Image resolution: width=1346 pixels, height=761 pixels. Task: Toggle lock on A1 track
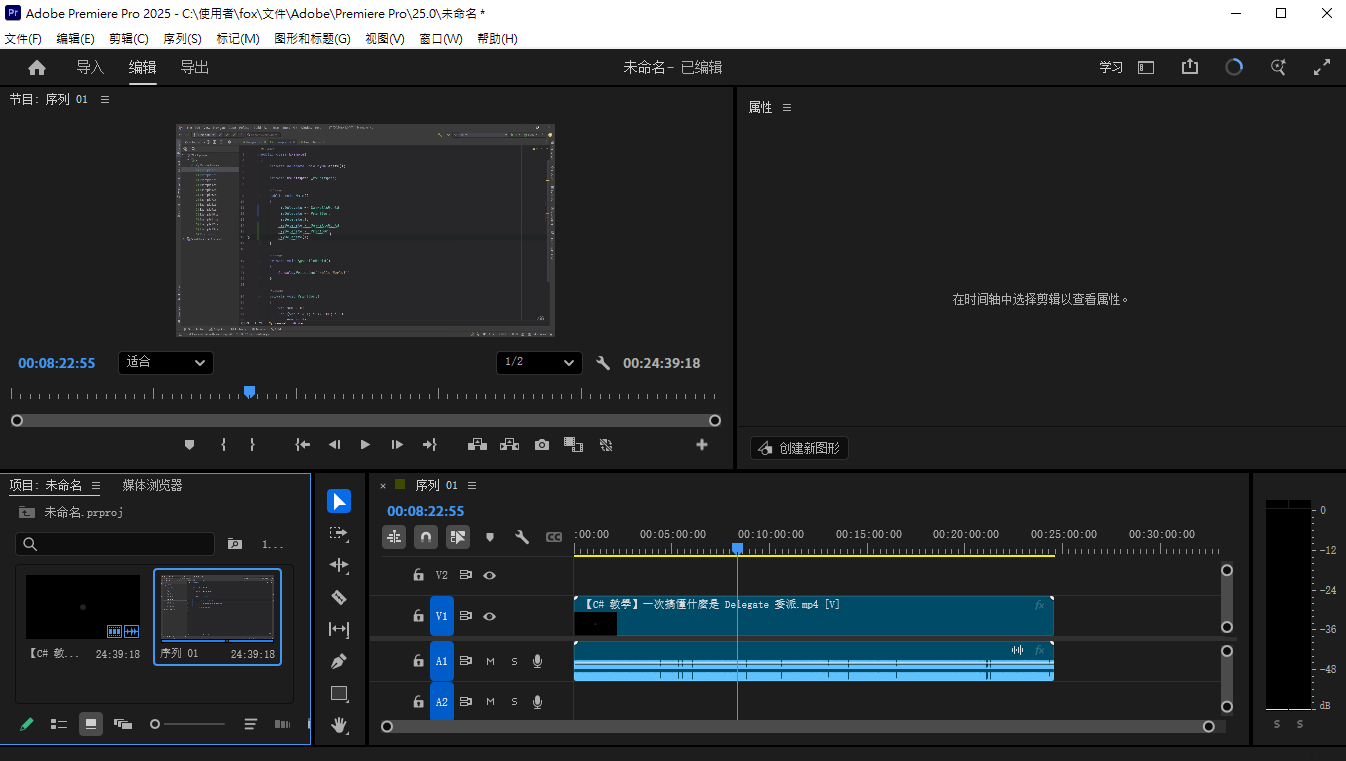point(418,661)
